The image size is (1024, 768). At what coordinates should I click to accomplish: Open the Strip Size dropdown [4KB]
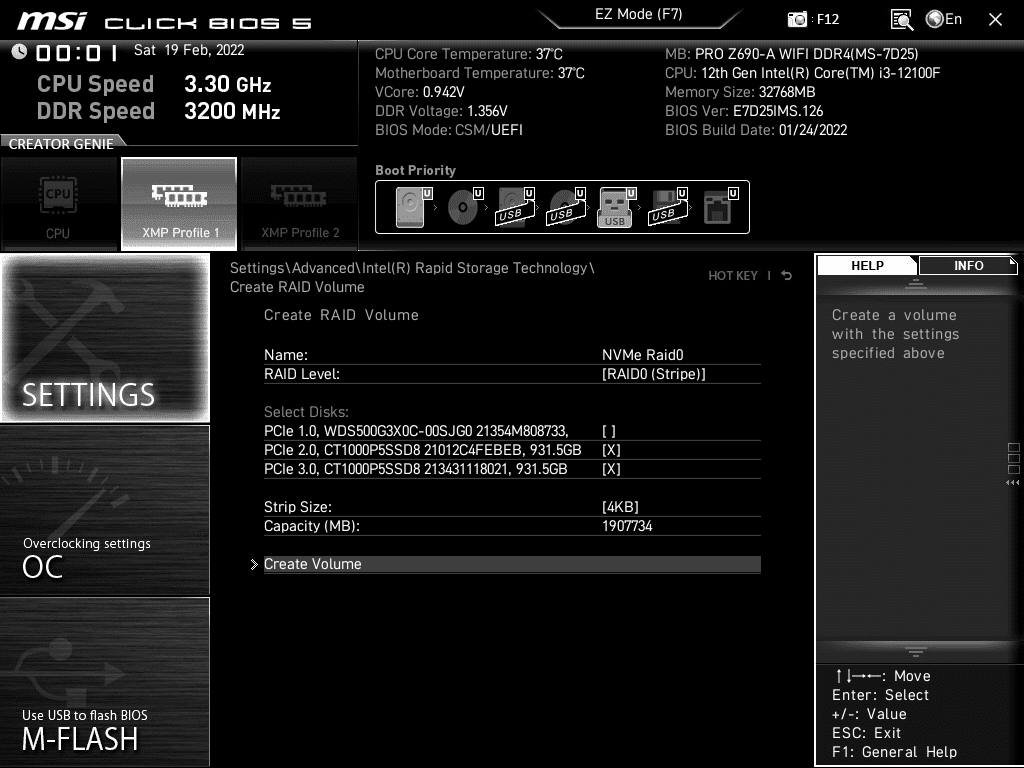pyautogui.click(x=620, y=507)
